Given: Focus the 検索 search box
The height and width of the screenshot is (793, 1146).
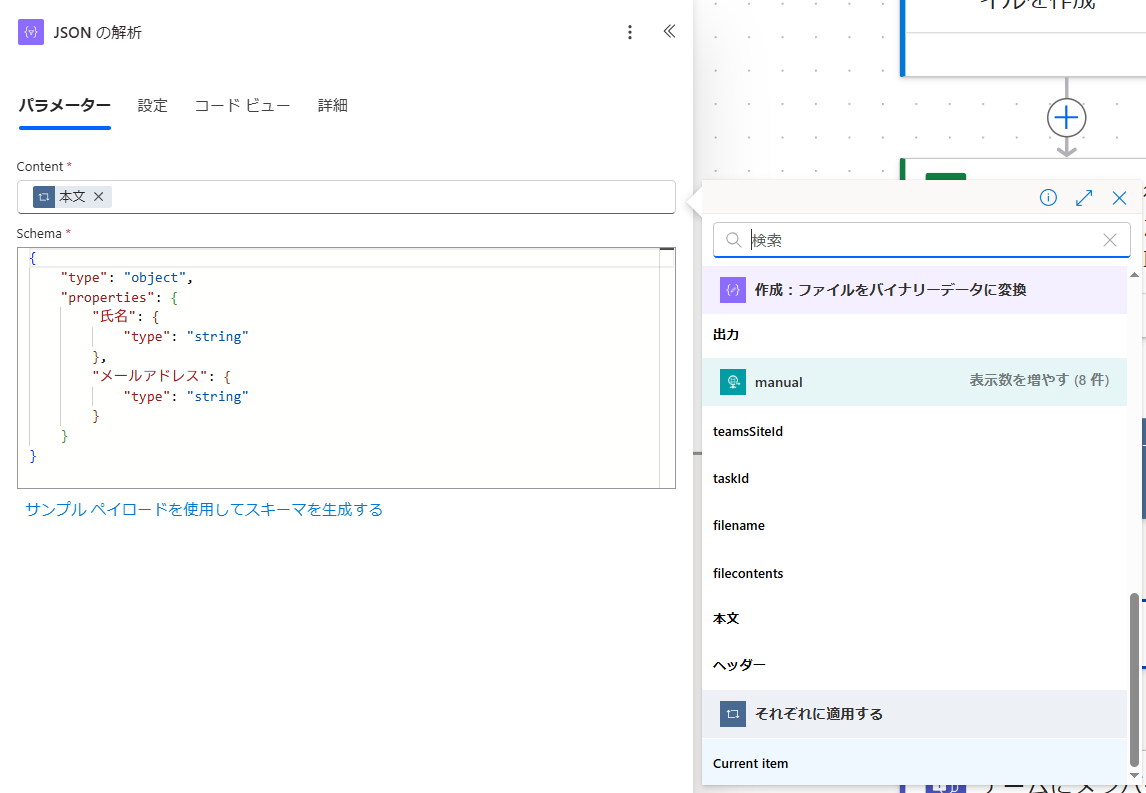Looking at the screenshot, I should pyautogui.click(x=921, y=240).
